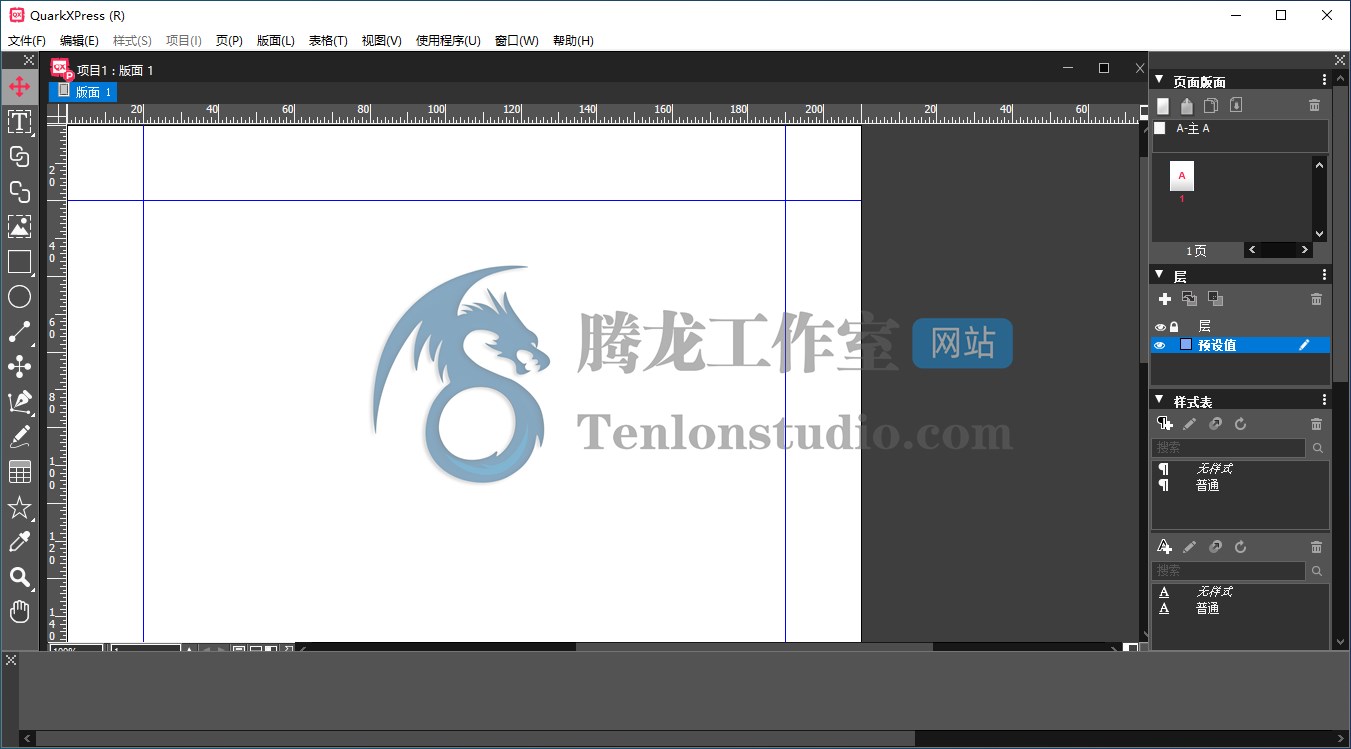Viewport: 1351px width, 749px height.
Task: Create new character style sheet icon
Action: (x=1164, y=547)
